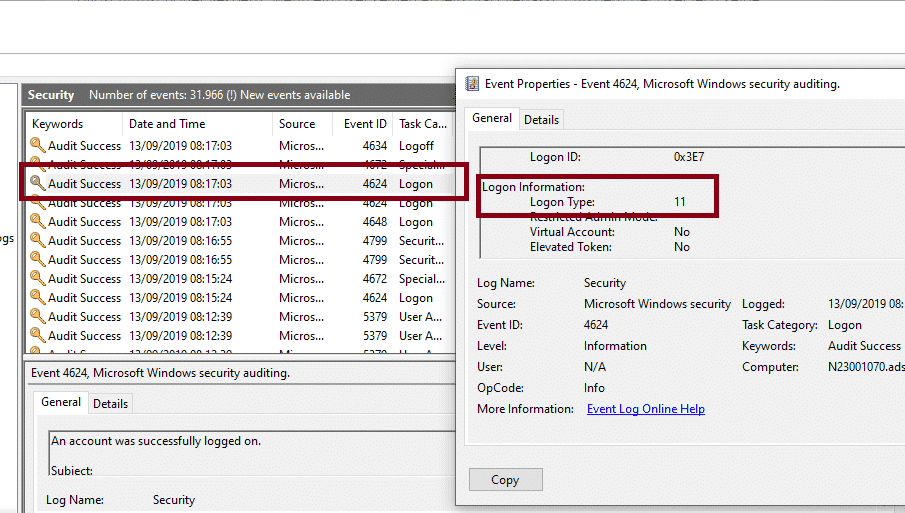This screenshot has height=513, width=905.
Task: Click the Source column header
Action: 297,124
